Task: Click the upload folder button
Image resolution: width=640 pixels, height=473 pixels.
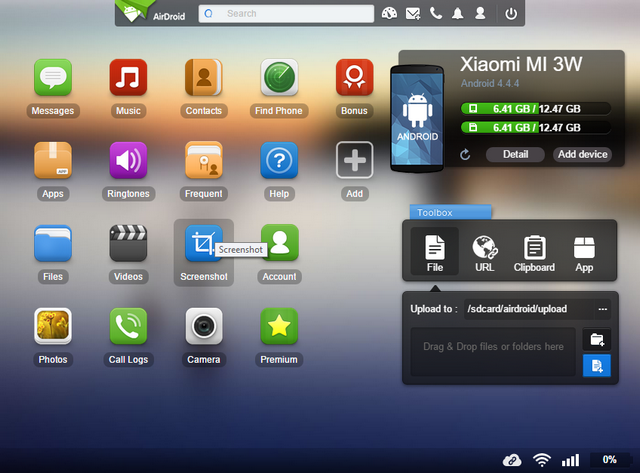Action: [x=597, y=339]
